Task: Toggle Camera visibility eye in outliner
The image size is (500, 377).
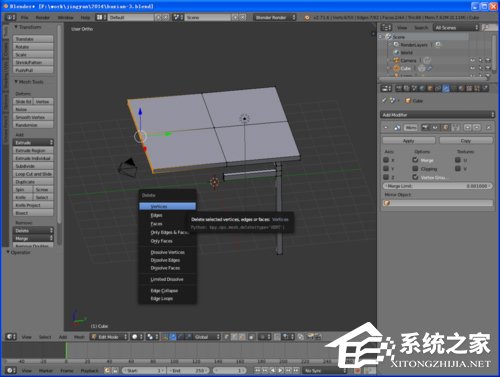Action: pyautogui.click(x=472, y=60)
